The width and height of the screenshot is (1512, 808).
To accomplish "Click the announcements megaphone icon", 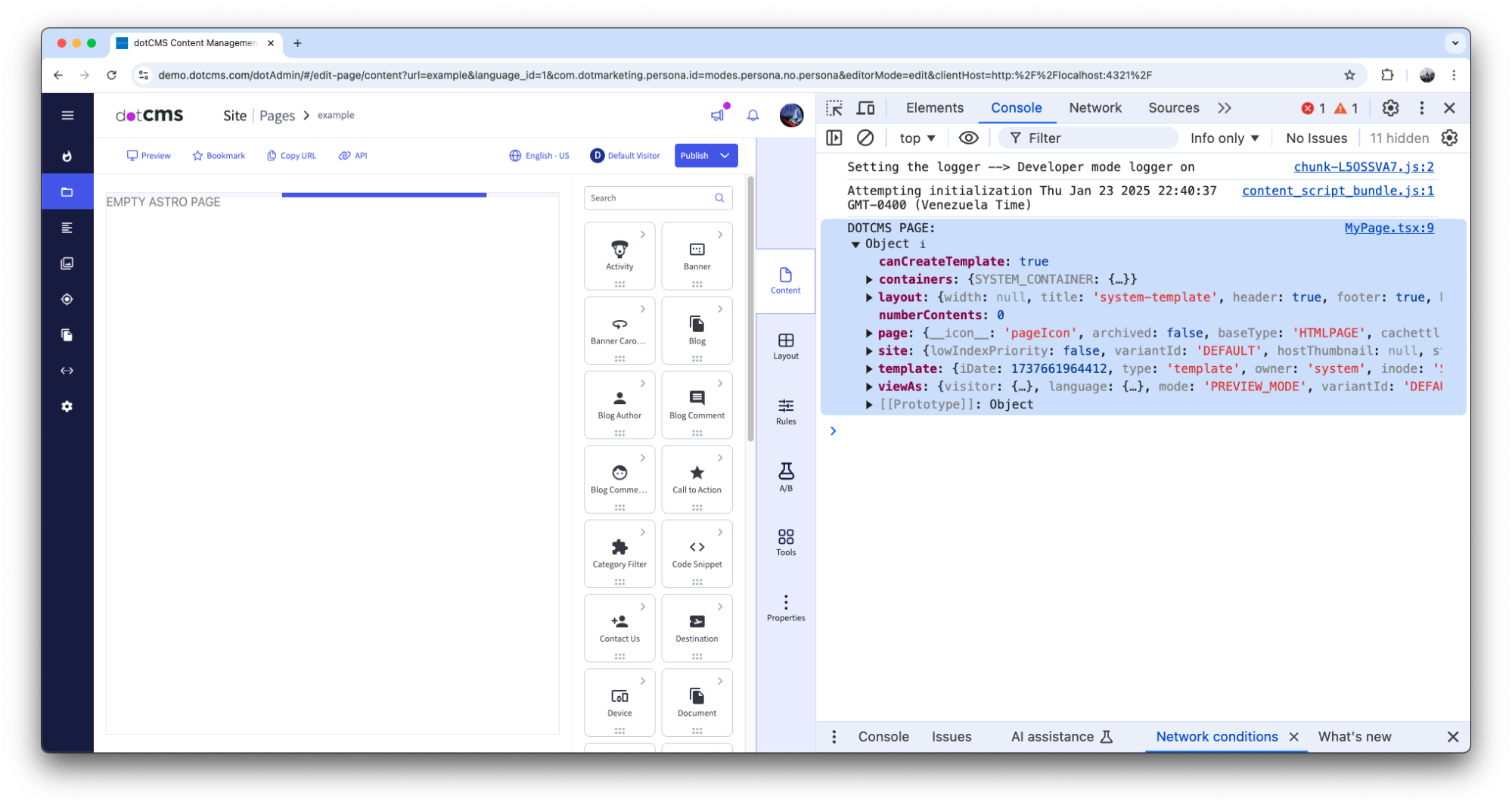I will tap(717, 115).
